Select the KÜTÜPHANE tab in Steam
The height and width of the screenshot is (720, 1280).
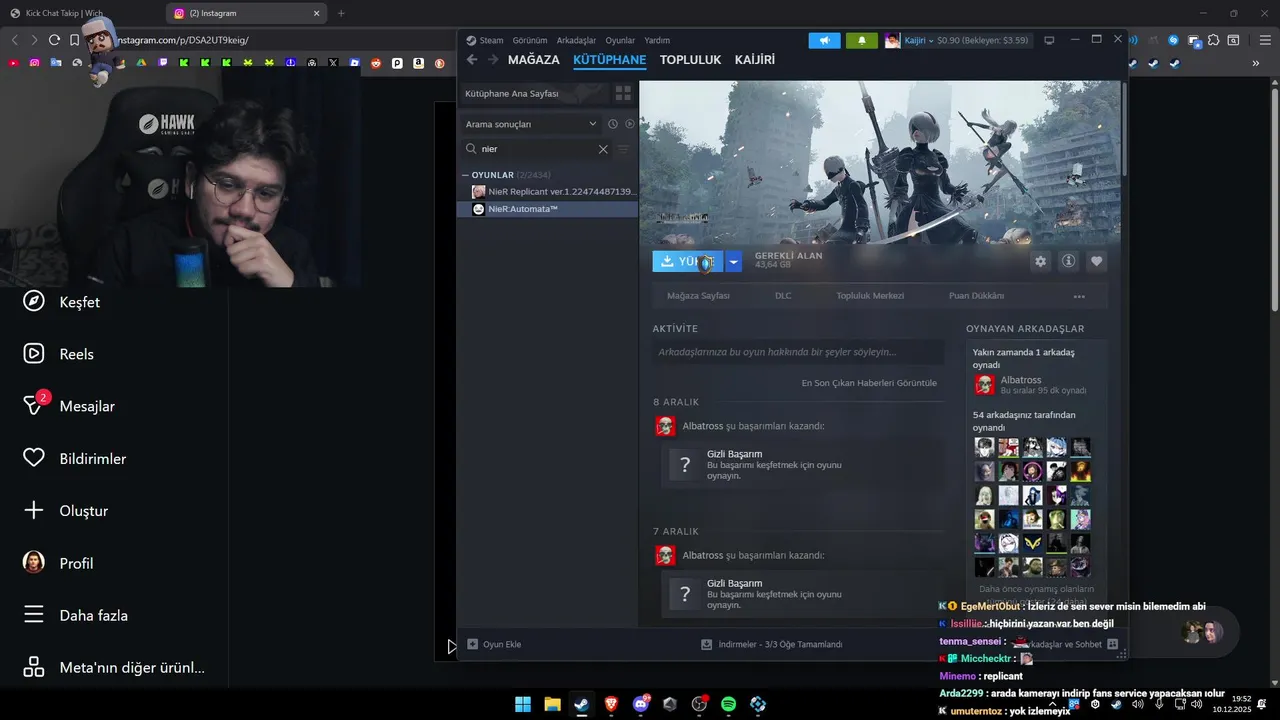coord(610,60)
